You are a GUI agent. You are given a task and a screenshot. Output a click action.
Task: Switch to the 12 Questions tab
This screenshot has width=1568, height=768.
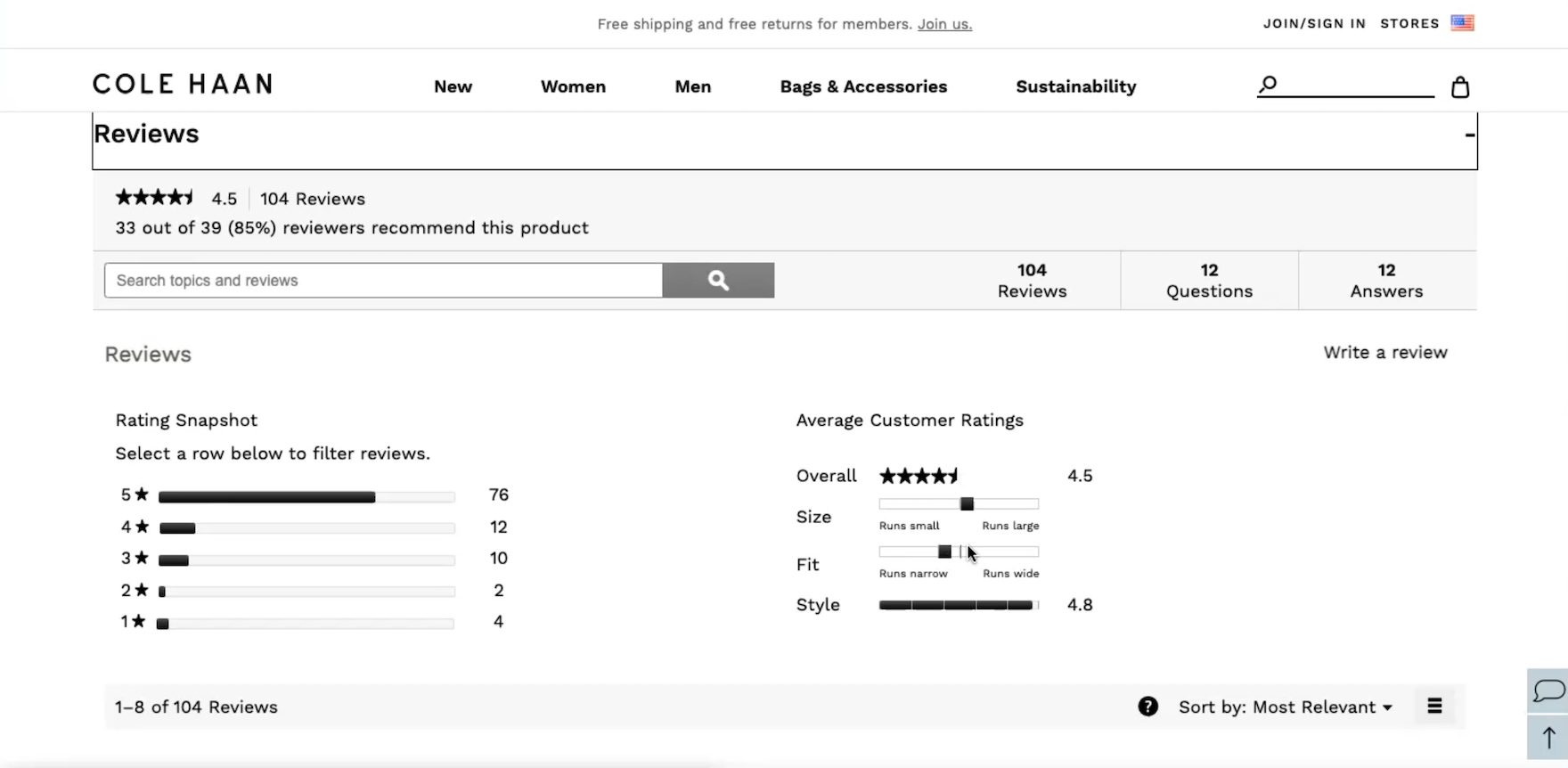point(1209,281)
